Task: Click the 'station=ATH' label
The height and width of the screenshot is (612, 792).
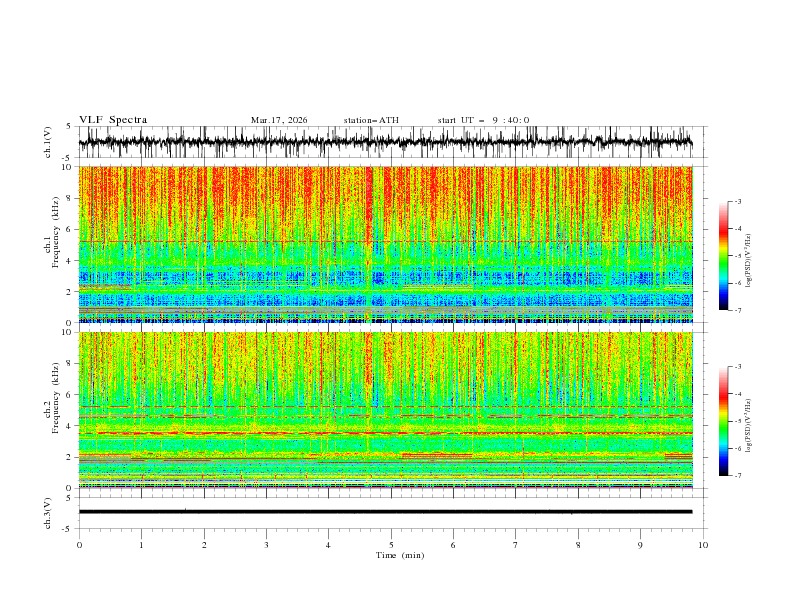Action: coord(371,120)
